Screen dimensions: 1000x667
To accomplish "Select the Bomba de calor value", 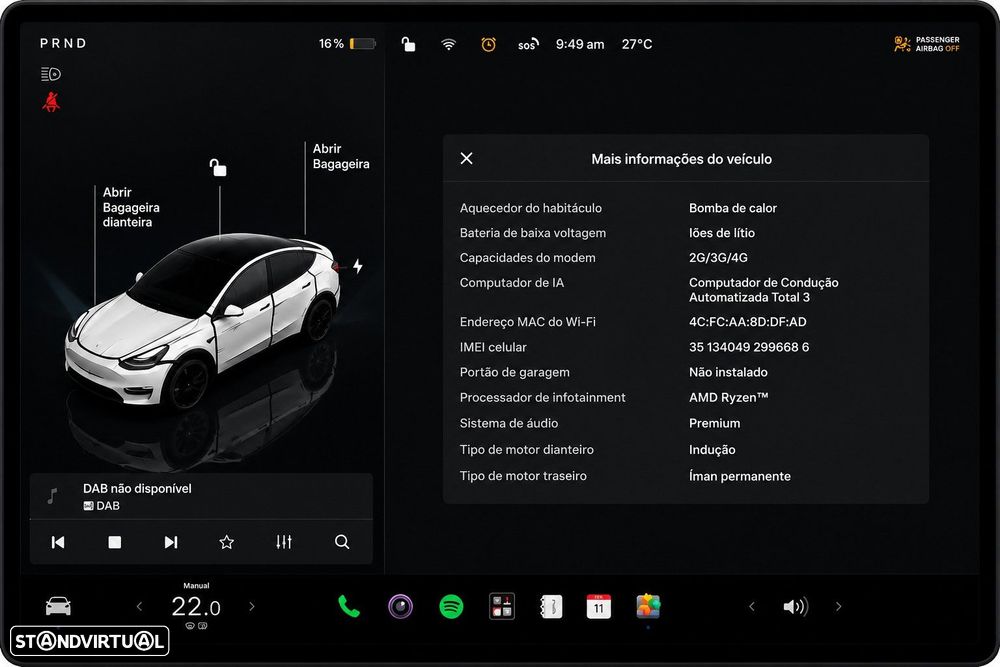I will click(733, 208).
